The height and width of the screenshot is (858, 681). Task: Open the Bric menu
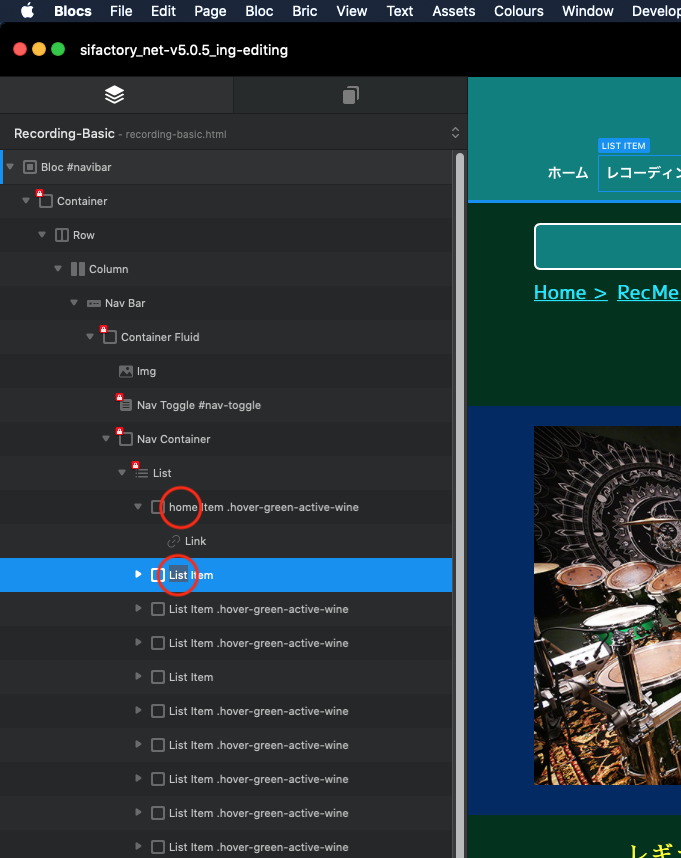click(304, 11)
